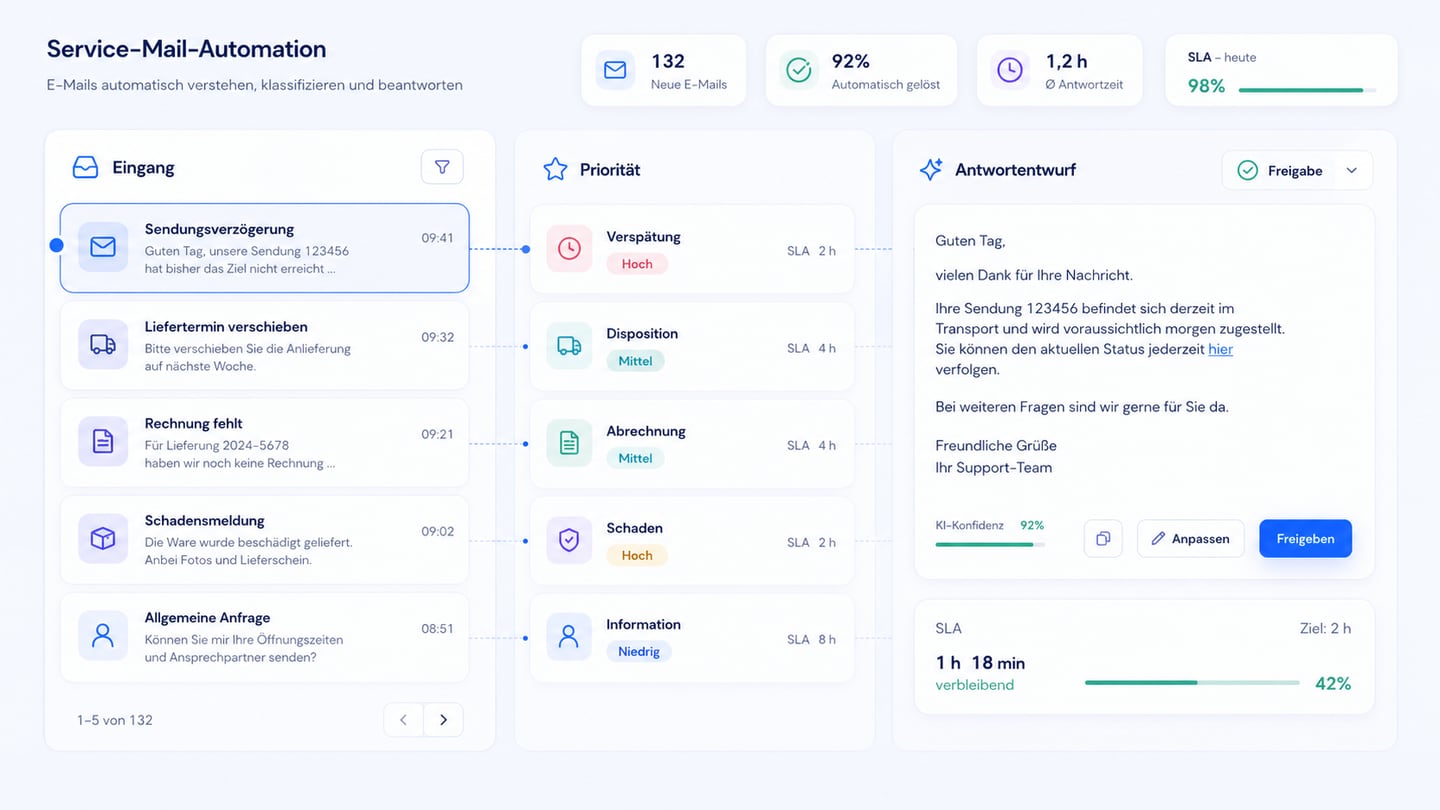Select the Sendungsverzögerung email
The height and width of the screenshot is (810, 1440).
tap(264, 248)
